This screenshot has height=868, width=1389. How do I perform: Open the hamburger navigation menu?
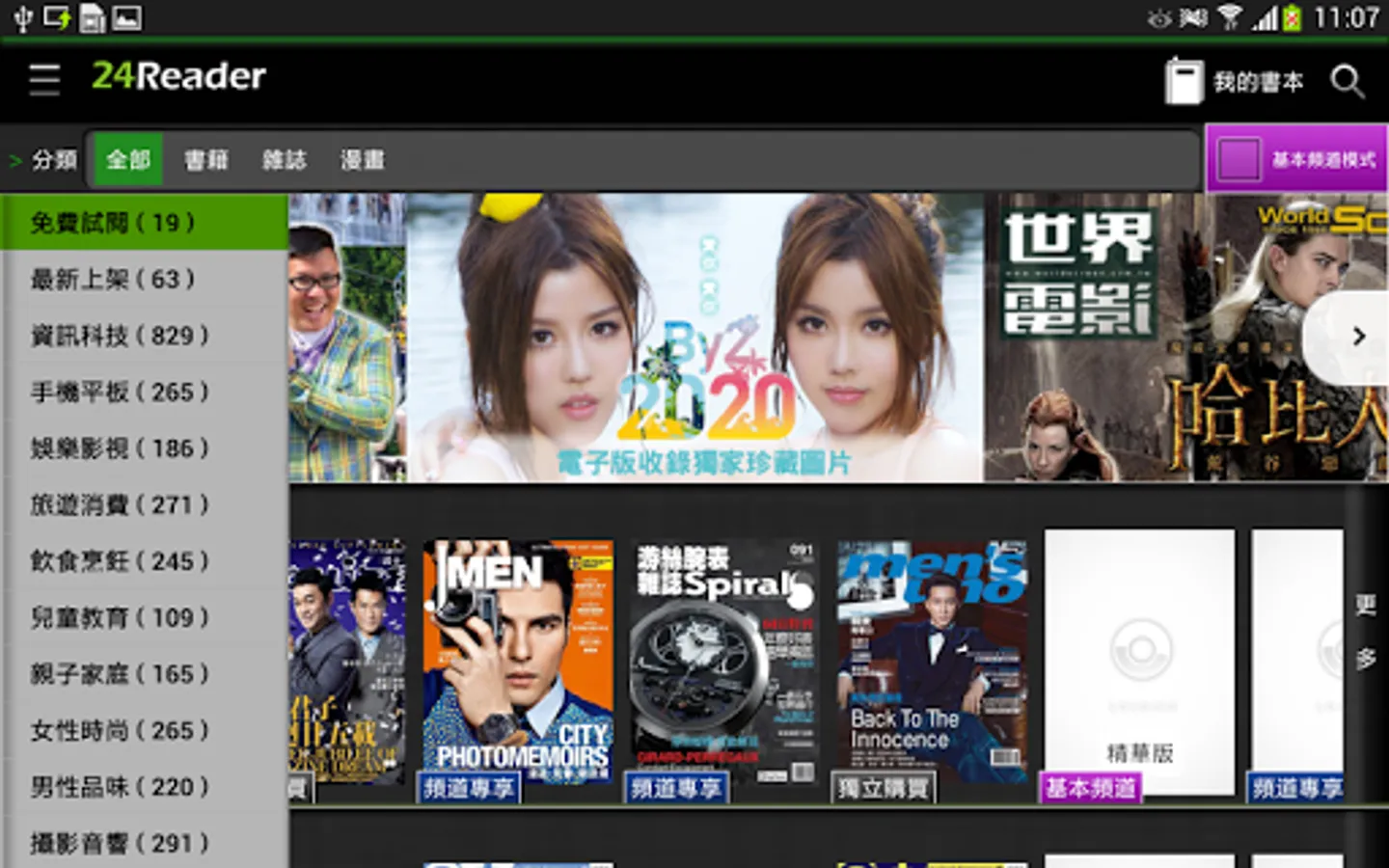44,79
